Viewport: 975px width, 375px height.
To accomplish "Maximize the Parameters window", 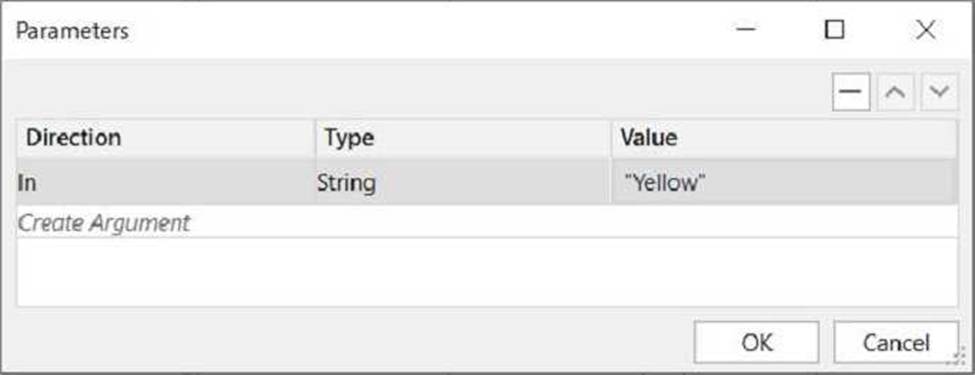I will 834,29.
